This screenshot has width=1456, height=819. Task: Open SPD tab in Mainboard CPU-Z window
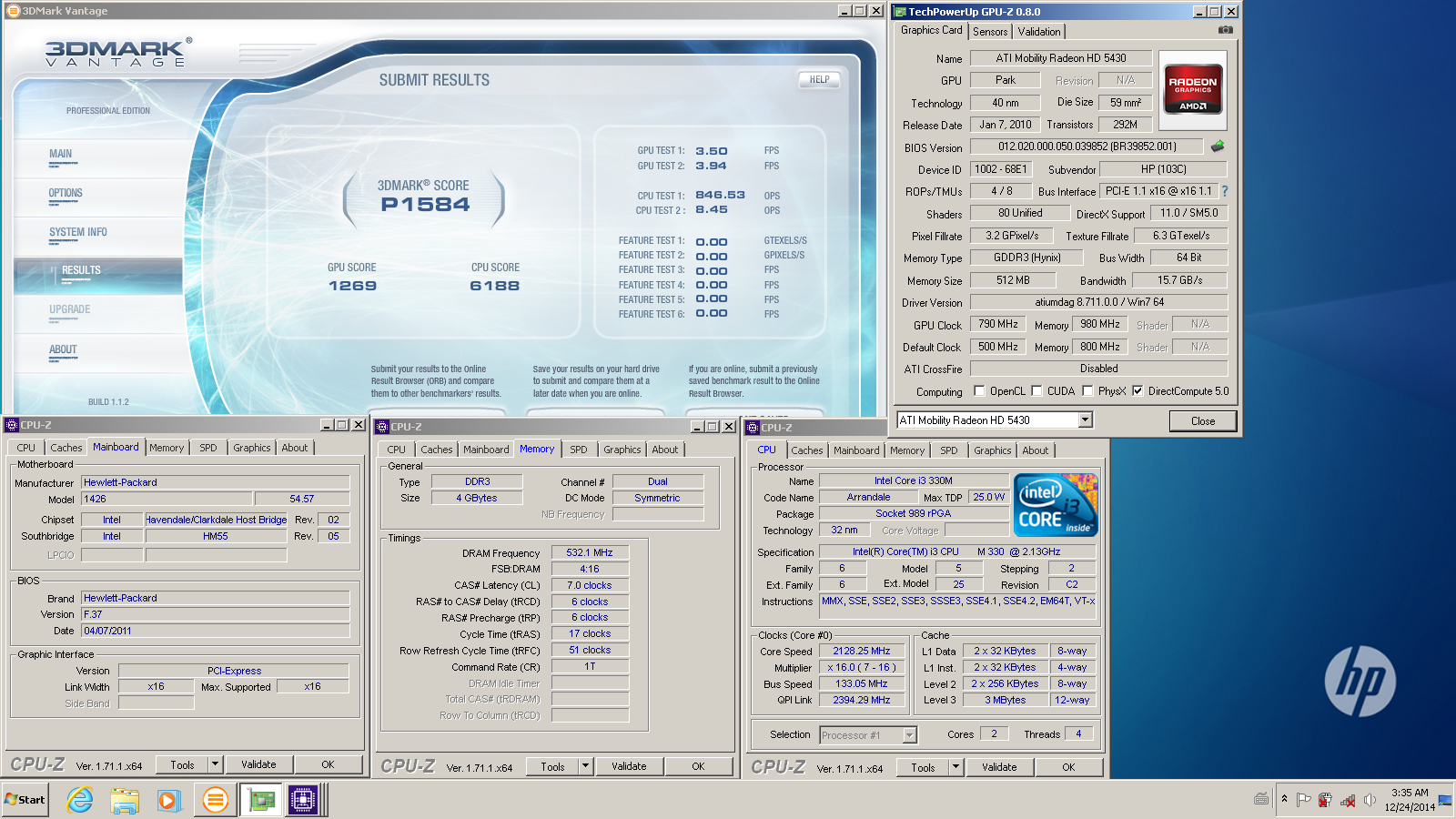click(208, 448)
